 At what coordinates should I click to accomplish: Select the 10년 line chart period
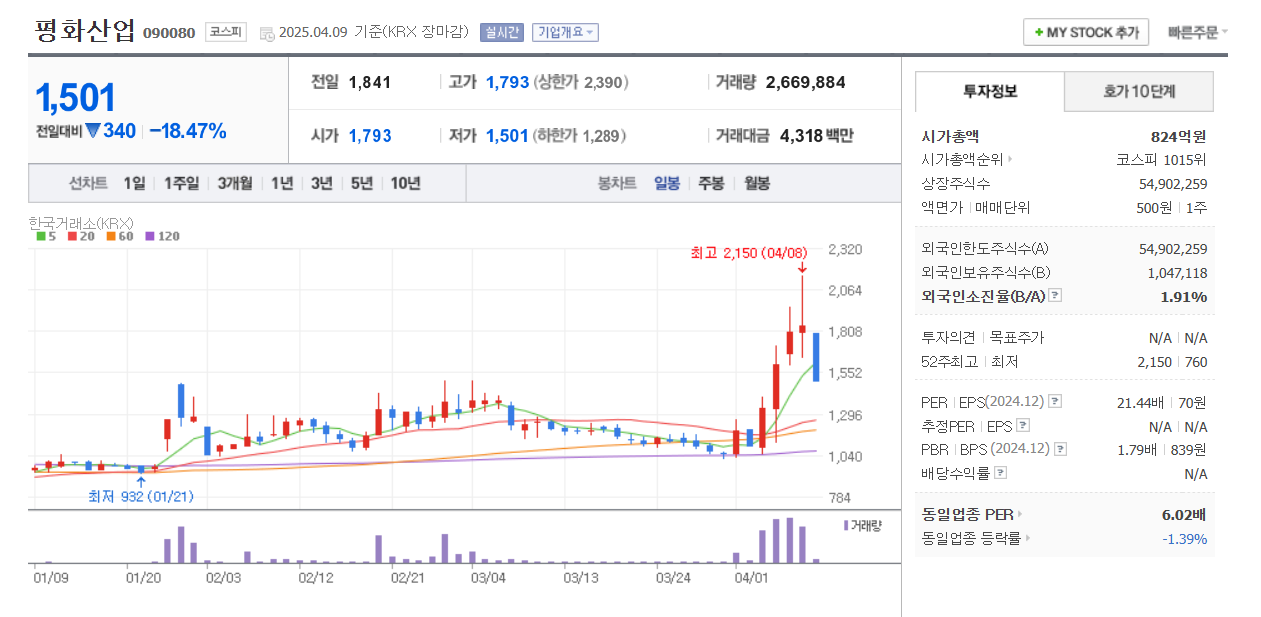click(x=405, y=183)
